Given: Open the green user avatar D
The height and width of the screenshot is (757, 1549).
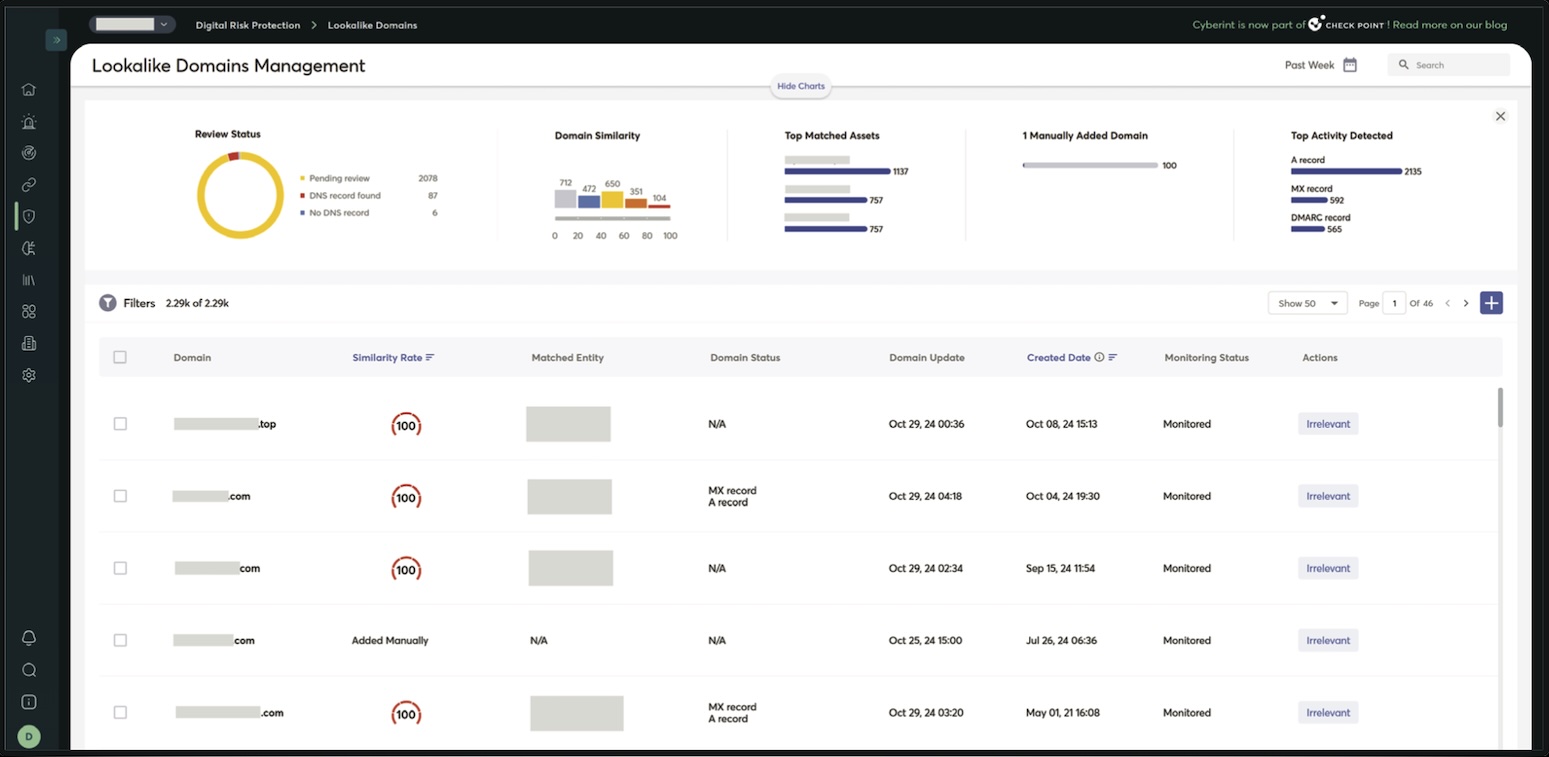Looking at the screenshot, I should click(29, 737).
